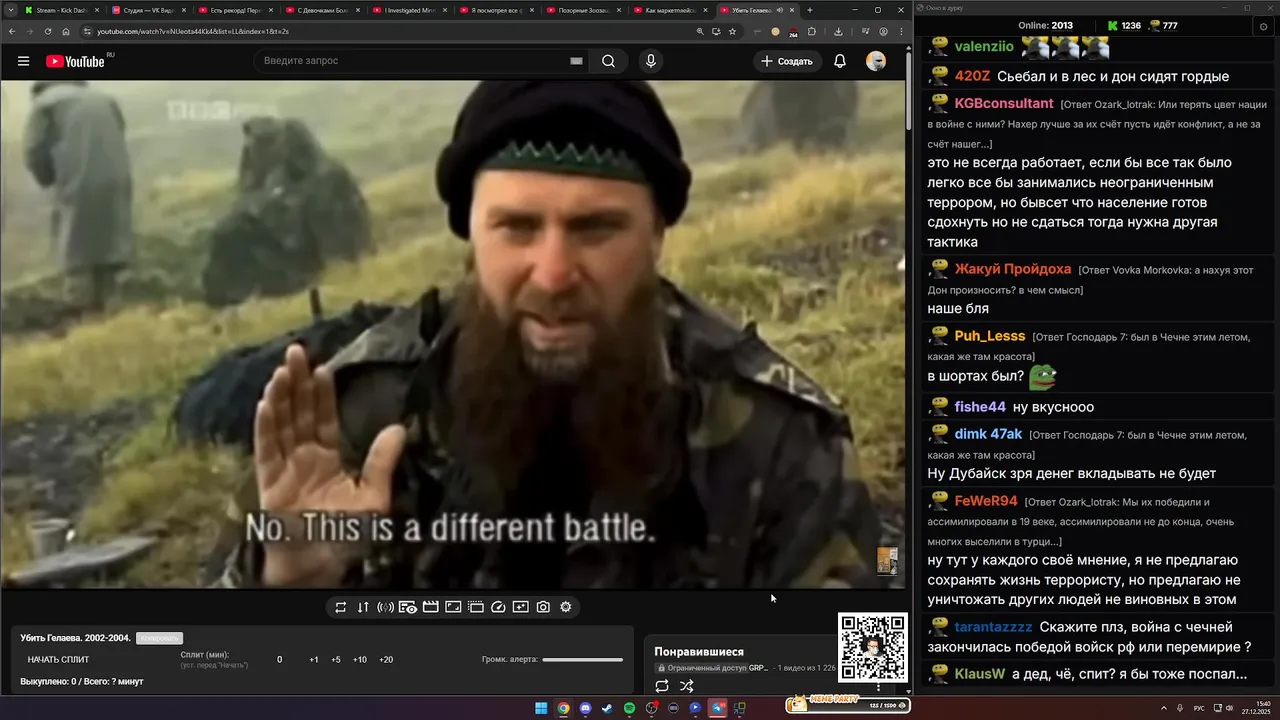Screen dimensions: 1280x720
Task: Switch to the 'Есть рекорд!' tab
Action: tap(236, 10)
